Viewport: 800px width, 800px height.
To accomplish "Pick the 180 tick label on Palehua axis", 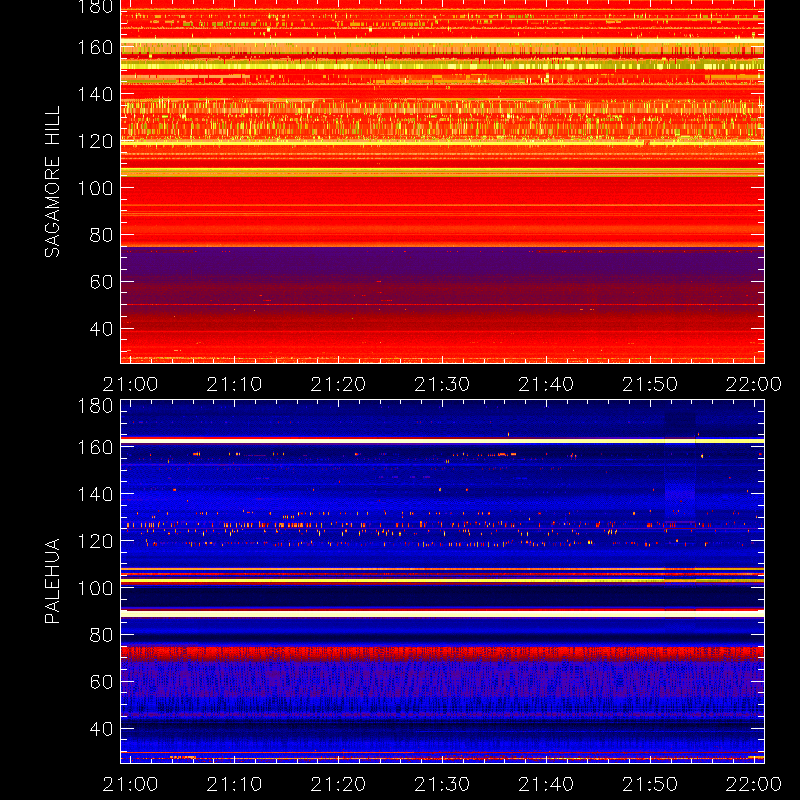I will 95,406.
